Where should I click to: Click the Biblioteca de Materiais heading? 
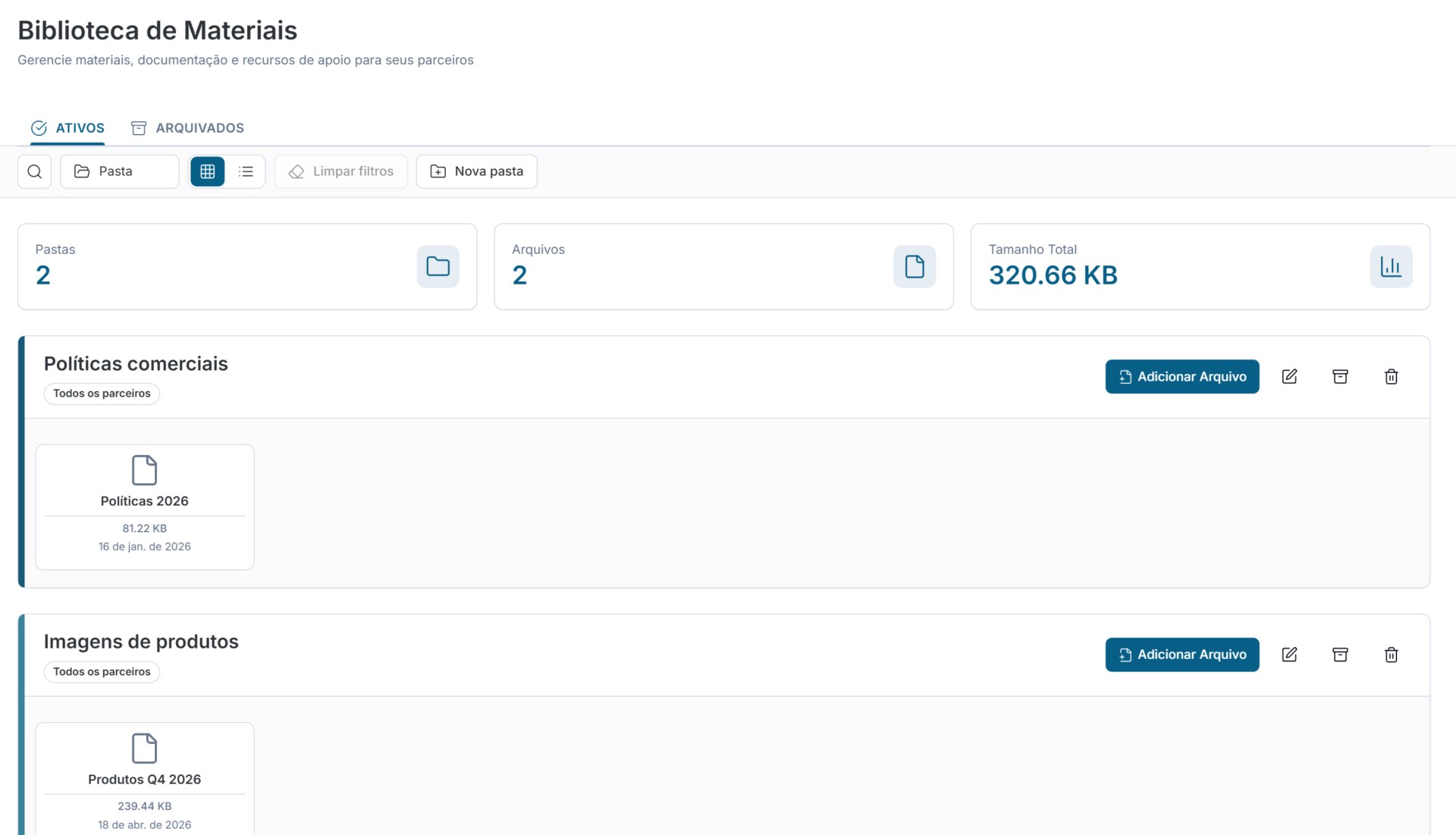[158, 30]
